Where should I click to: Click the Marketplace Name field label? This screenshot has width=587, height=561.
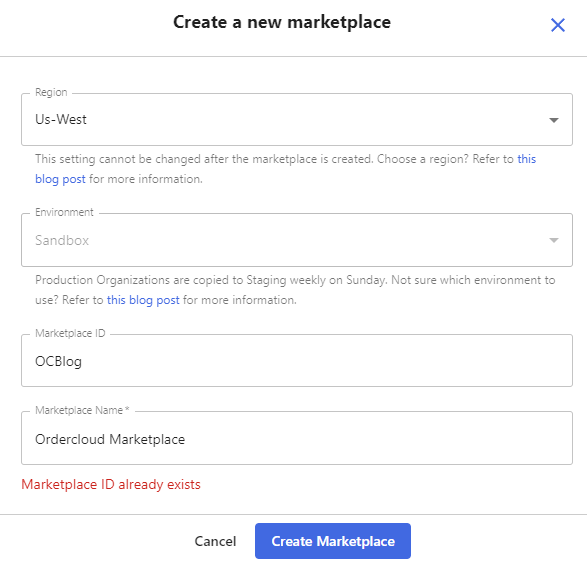tap(82, 410)
